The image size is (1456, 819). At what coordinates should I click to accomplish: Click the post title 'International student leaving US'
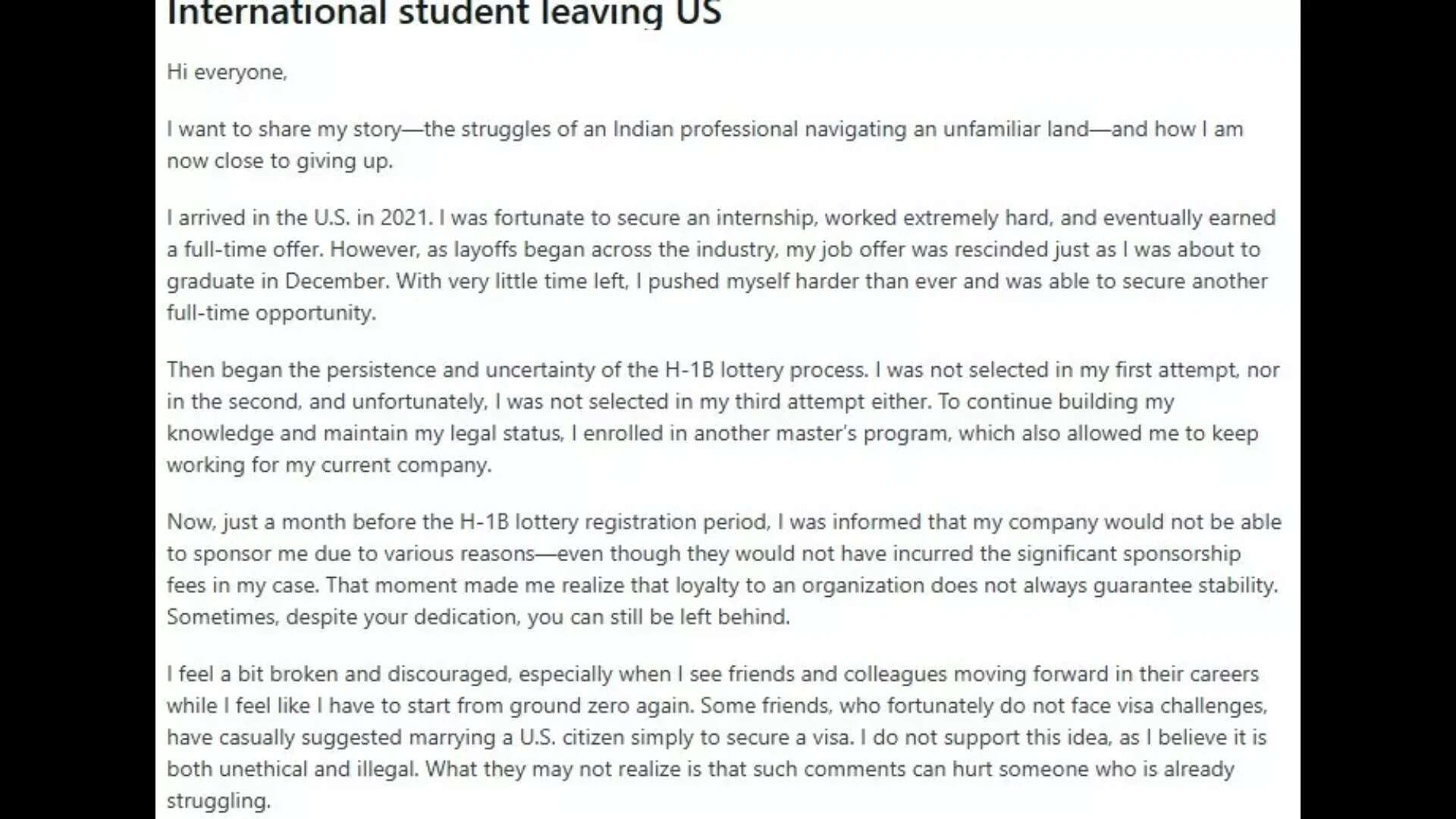pos(444,14)
